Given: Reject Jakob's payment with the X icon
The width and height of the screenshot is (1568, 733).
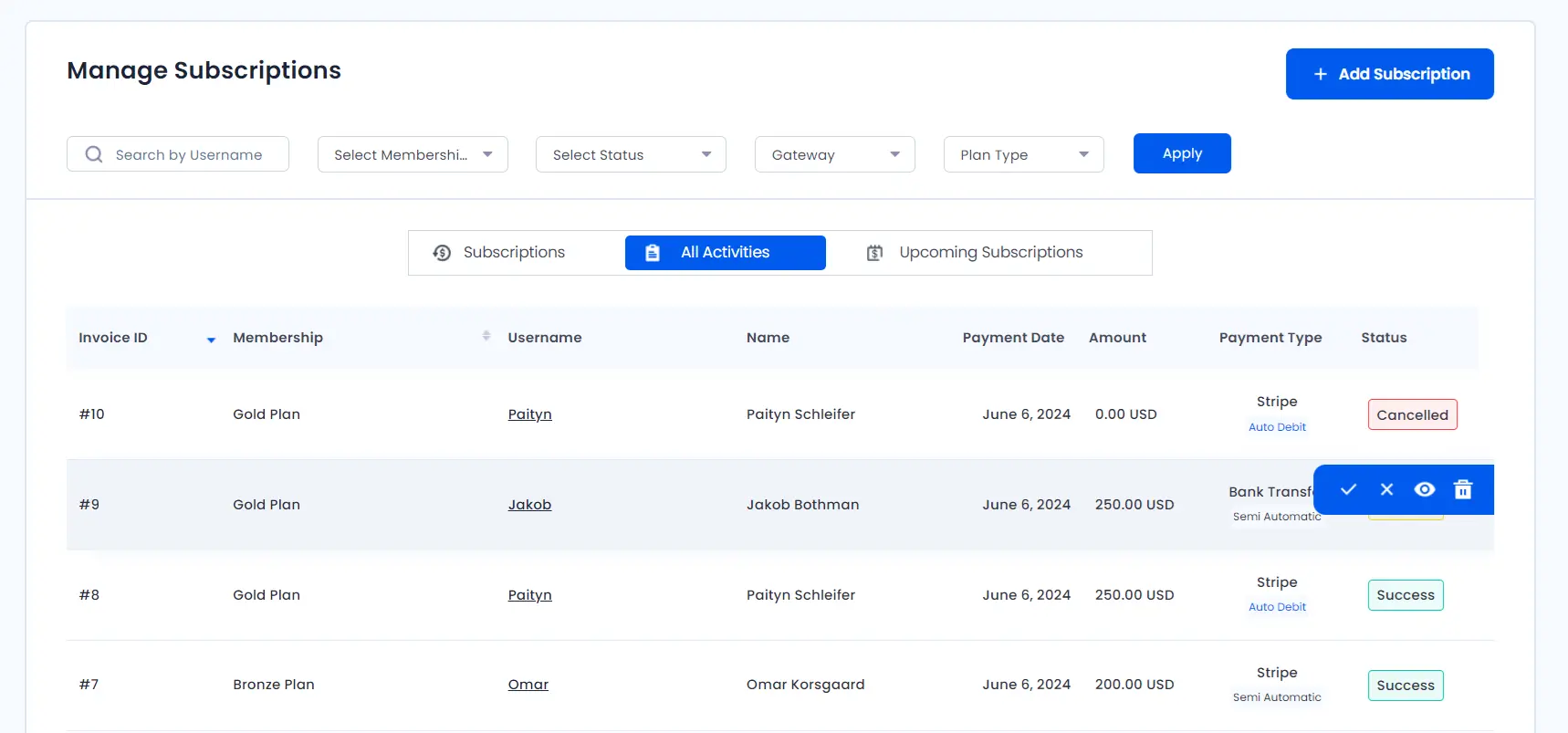Looking at the screenshot, I should pyautogui.click(x=1386, y=489).
